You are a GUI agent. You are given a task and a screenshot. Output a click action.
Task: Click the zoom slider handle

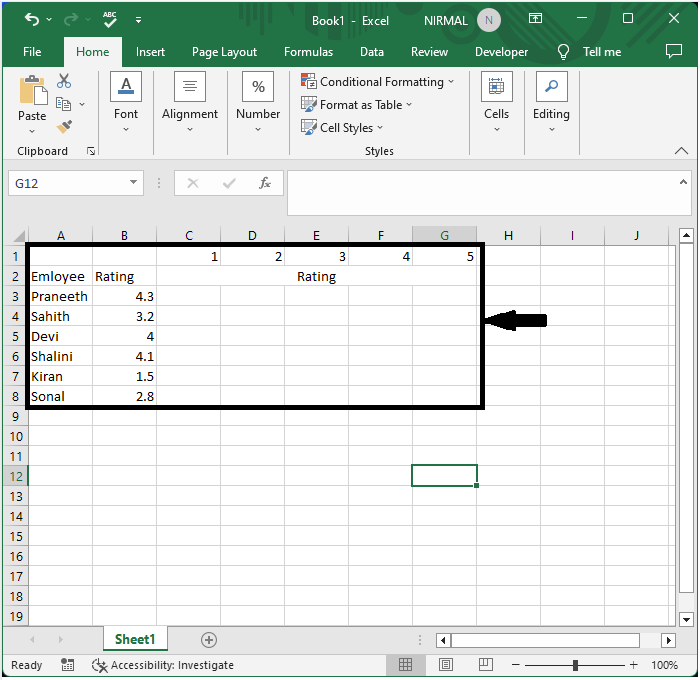[x=575, y=665]
